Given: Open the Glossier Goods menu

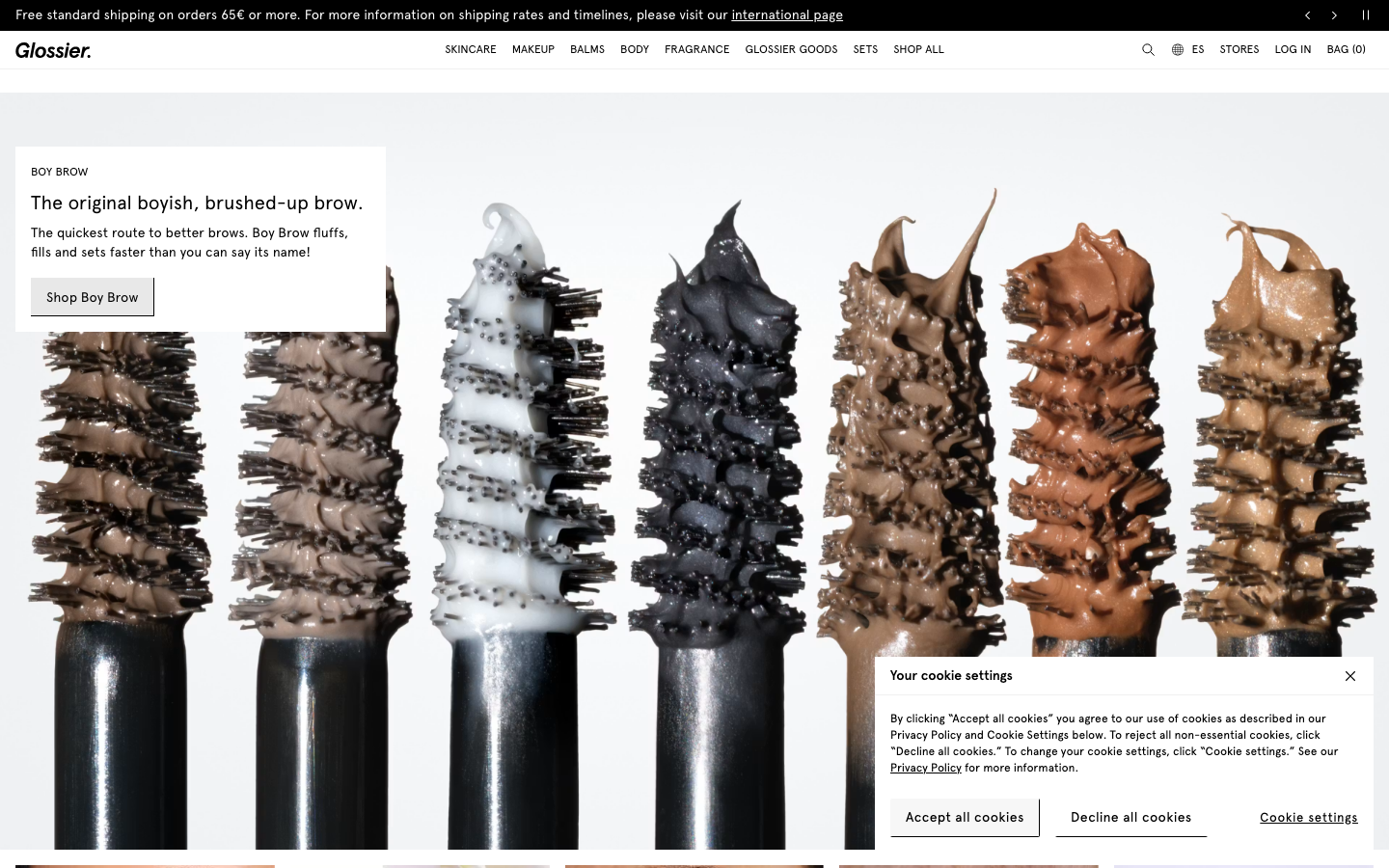Looking at the screenshot, I should pyautogui.click(x=791, y=49).
